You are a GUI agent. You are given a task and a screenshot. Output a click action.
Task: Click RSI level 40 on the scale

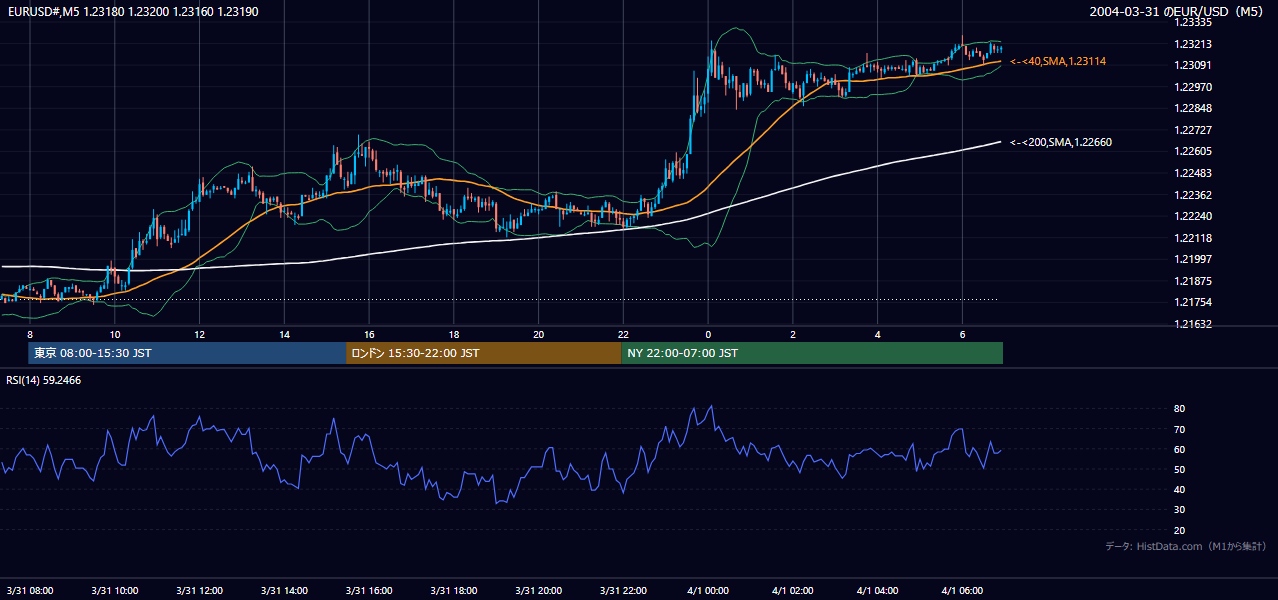coord(1179,489)
